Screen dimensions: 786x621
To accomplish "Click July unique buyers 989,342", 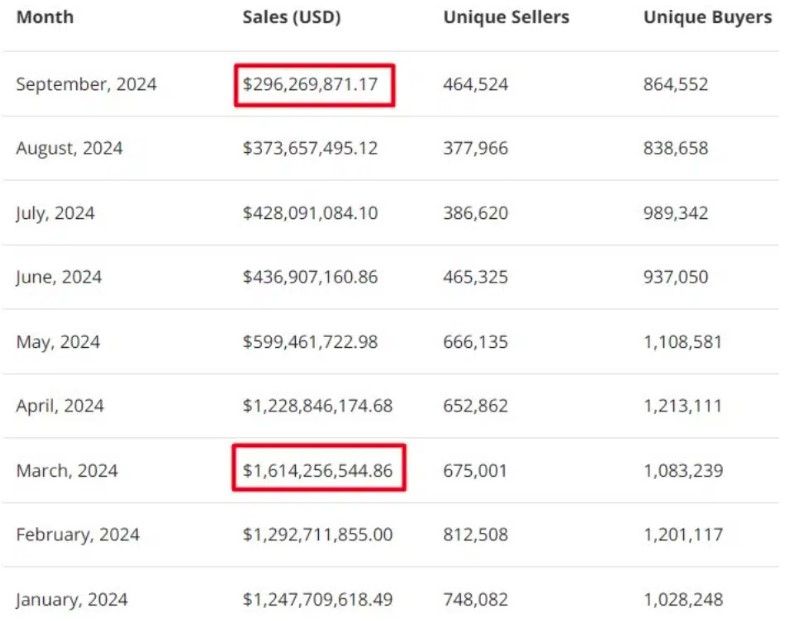I will (676, 213).
